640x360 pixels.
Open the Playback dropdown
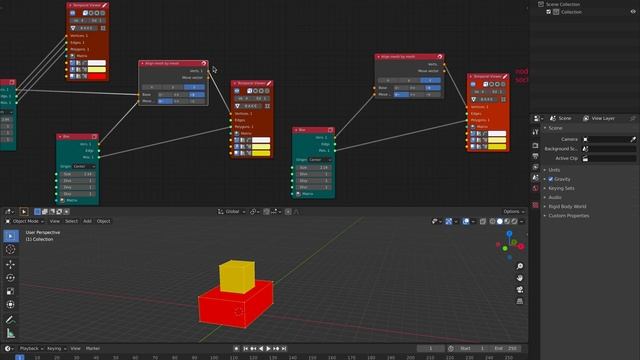point(31,349)
